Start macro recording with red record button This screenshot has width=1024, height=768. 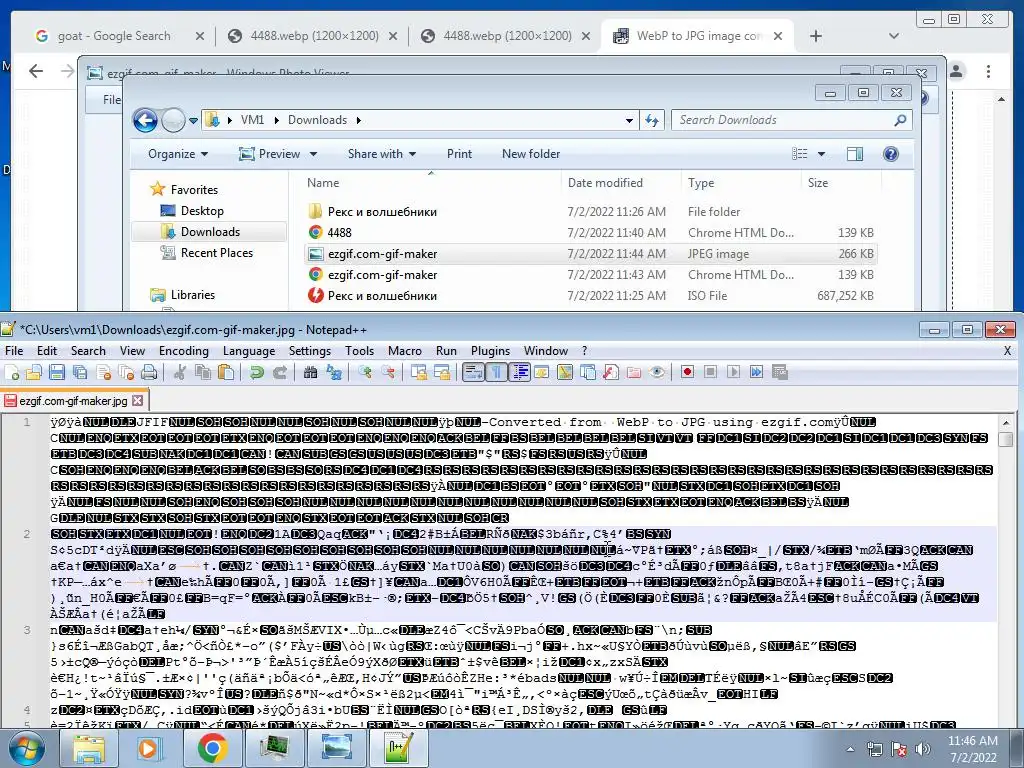(x=687, y=372)
